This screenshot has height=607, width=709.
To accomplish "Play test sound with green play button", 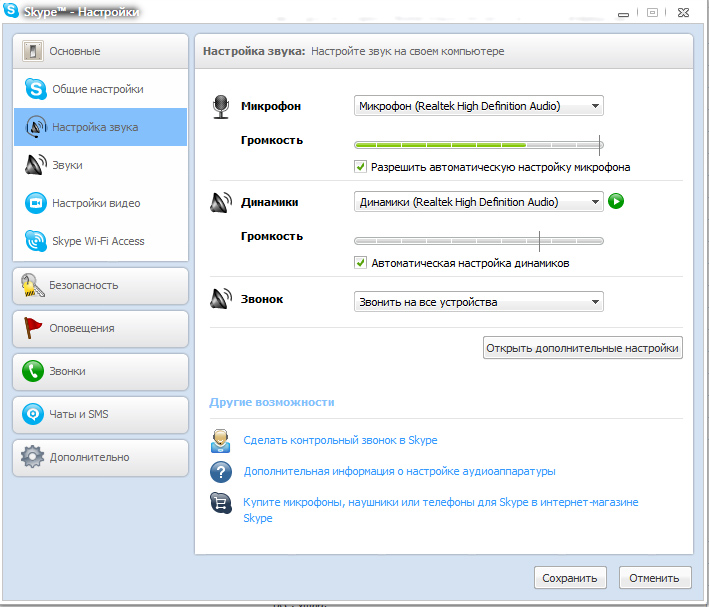I will pos(616,201).
